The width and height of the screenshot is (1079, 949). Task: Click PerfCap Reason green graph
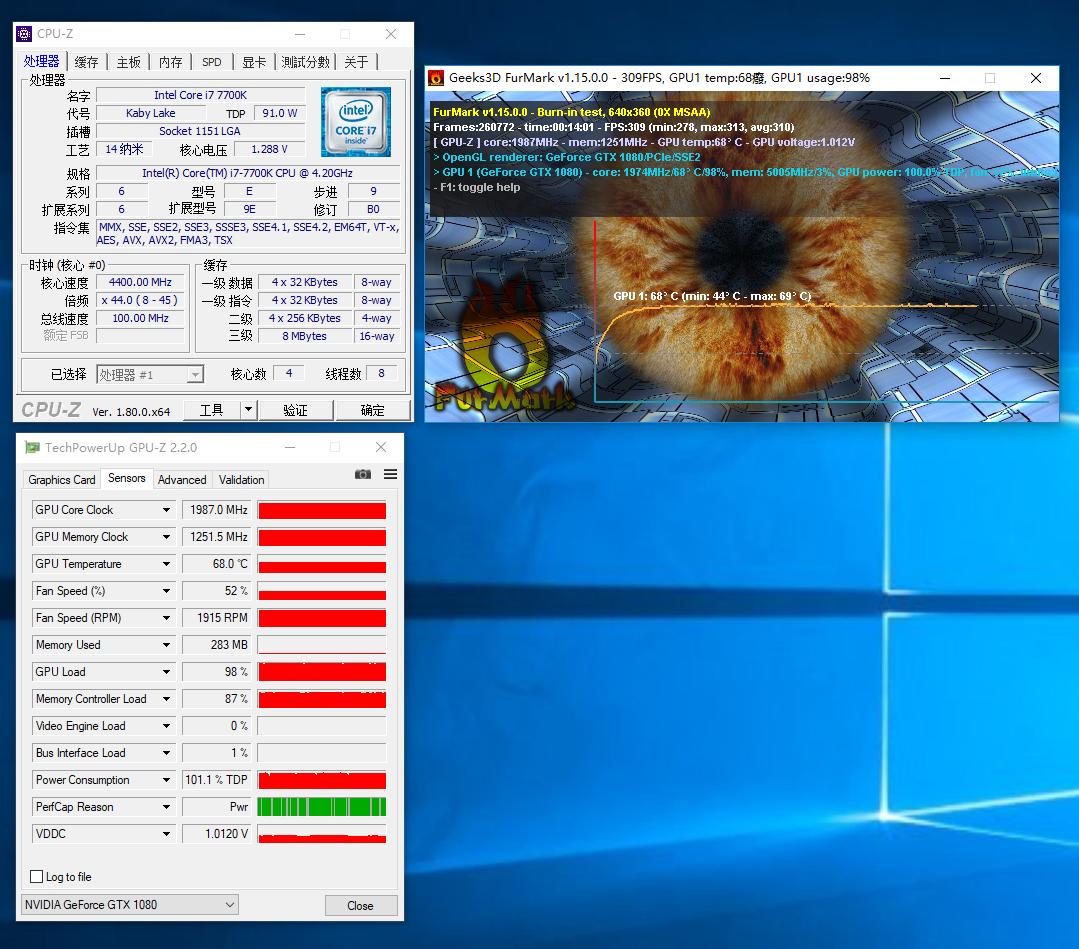click(321, 807)
